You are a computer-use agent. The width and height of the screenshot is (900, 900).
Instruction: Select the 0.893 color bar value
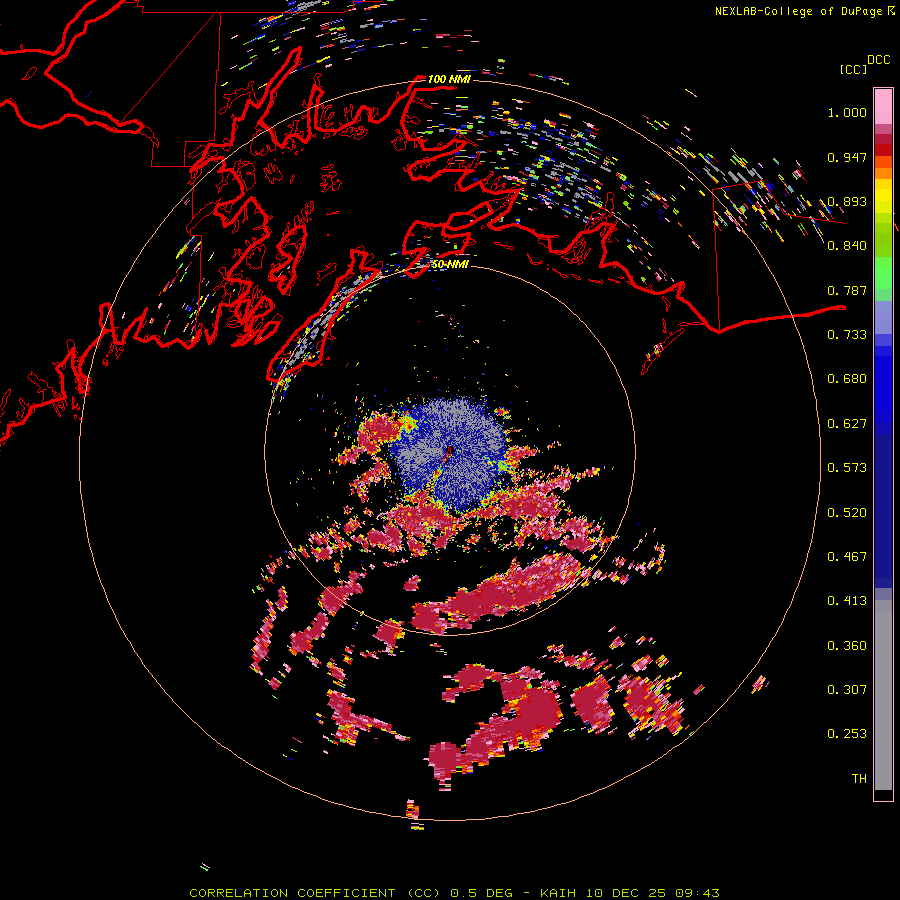847,201
